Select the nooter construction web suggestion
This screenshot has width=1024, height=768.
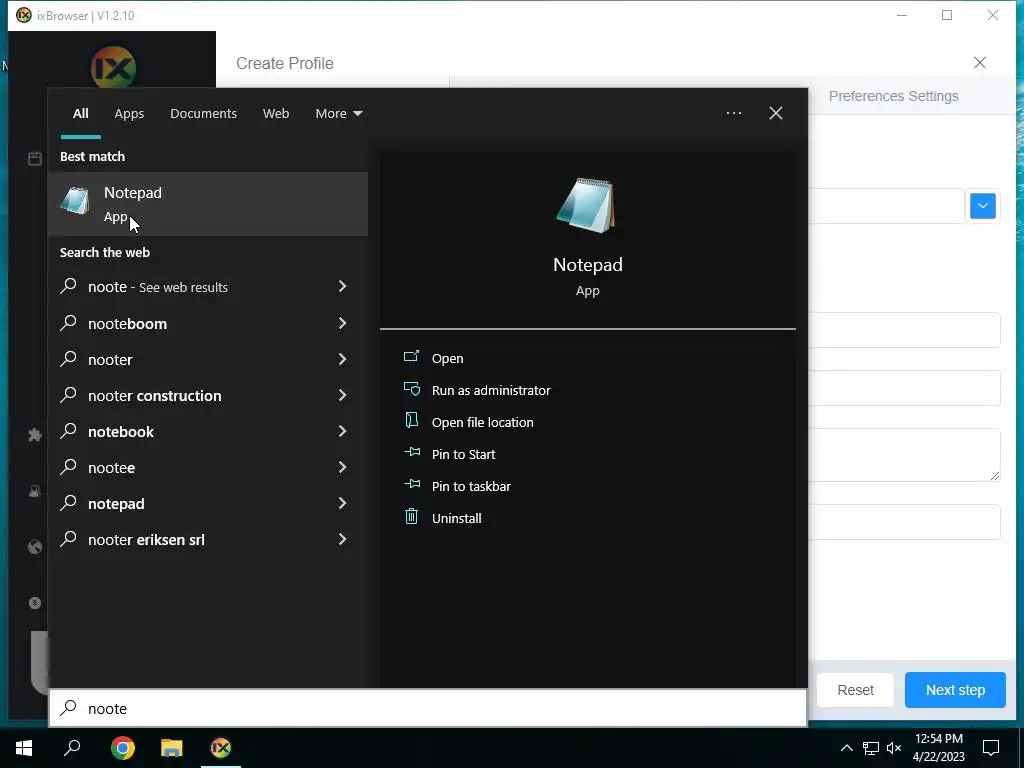[x=155, y=396]
